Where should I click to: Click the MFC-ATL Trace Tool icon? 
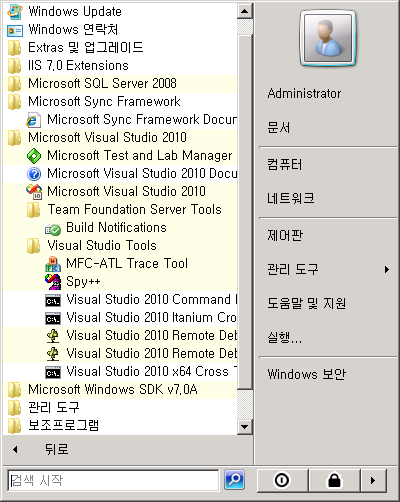coord(53,264)
